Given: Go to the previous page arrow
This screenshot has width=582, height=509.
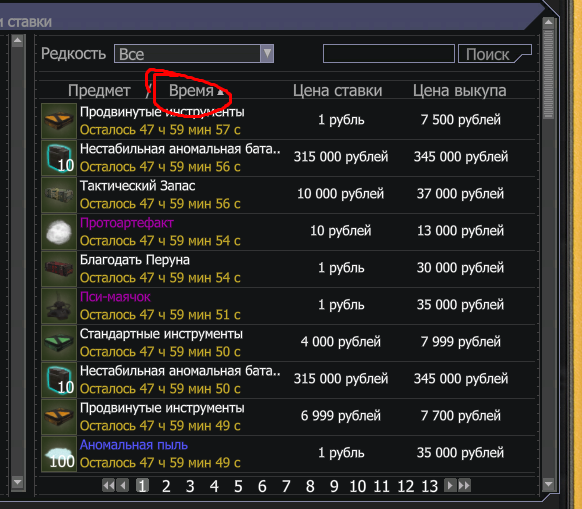Looking at the screenshot, I should pyautogui.click(x=122, y=485).
